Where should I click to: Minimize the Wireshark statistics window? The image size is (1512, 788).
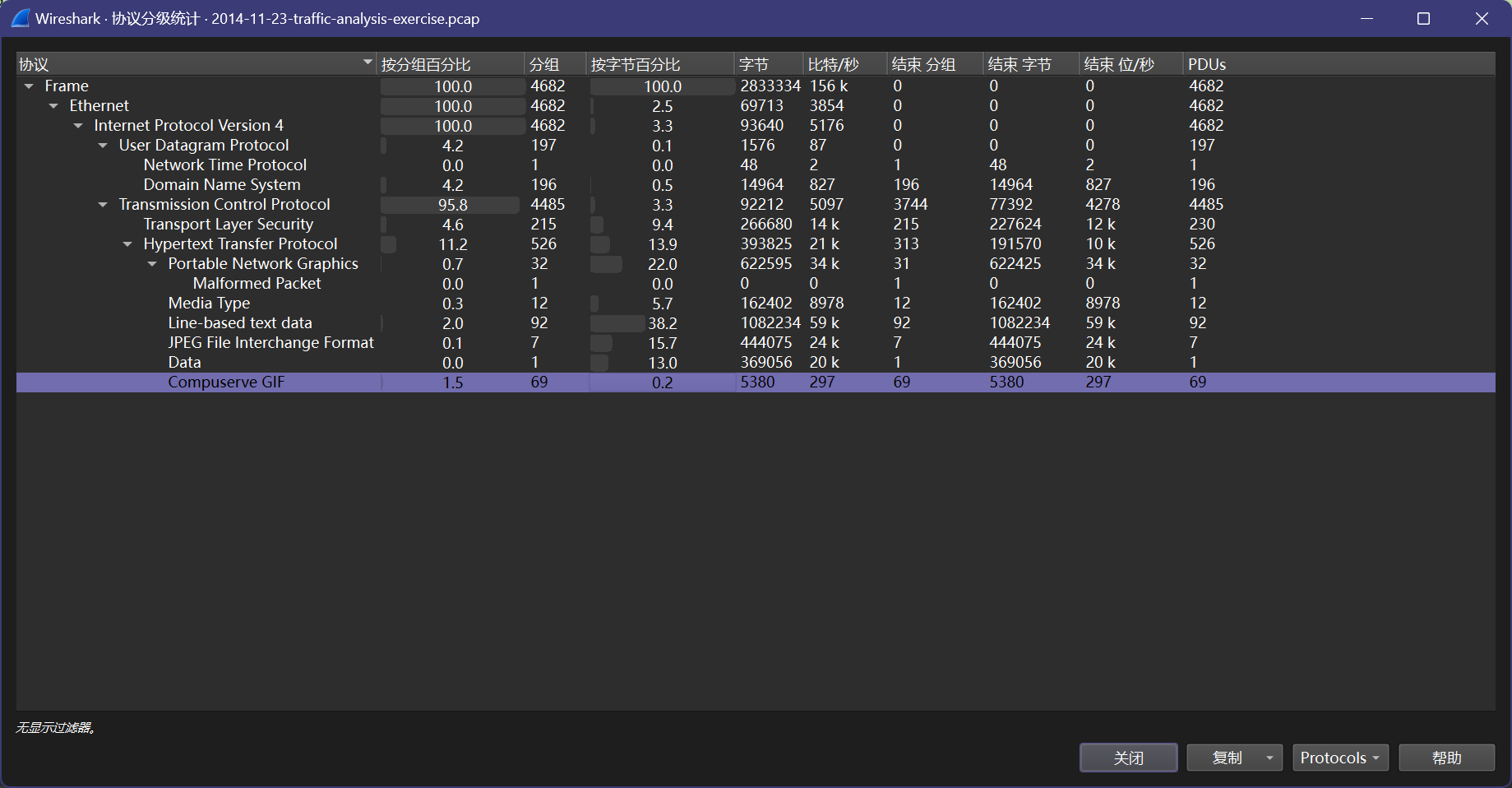pyautogui.click(x=1366, y=18)
